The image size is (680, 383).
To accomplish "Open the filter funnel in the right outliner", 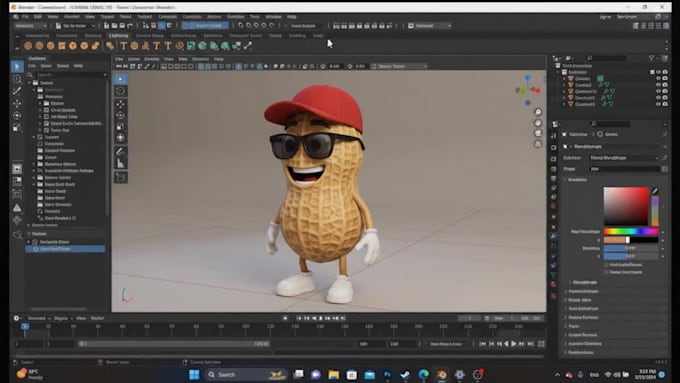I will click(x=651, y=58).
